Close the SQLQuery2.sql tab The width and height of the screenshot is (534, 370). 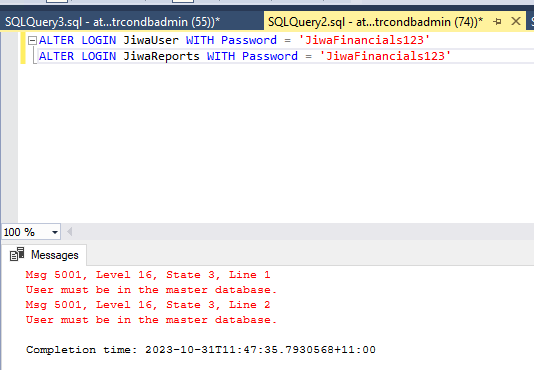pyautogui.click(x=516, y=21)
